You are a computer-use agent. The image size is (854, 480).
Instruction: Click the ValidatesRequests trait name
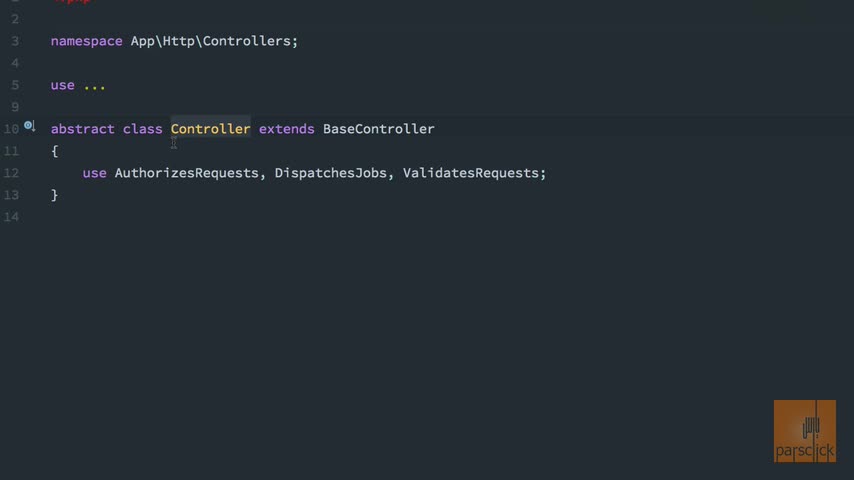(x=471, y=173)
